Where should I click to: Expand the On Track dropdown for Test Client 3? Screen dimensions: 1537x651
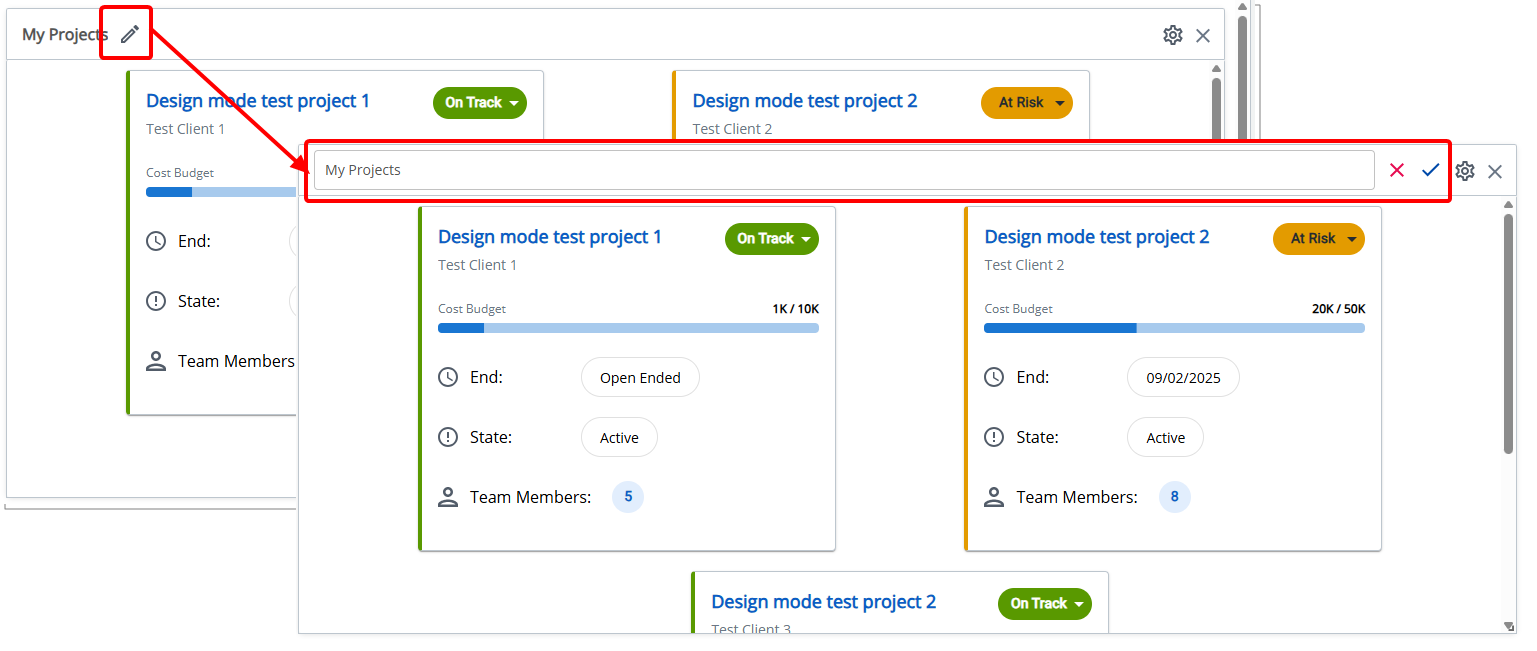click(x=1044, y=603)
